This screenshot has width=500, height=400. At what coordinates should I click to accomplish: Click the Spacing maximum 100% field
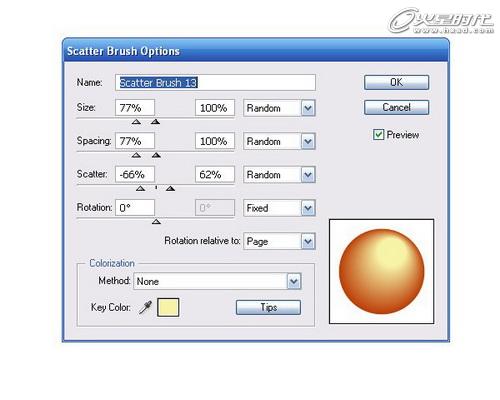215,141
